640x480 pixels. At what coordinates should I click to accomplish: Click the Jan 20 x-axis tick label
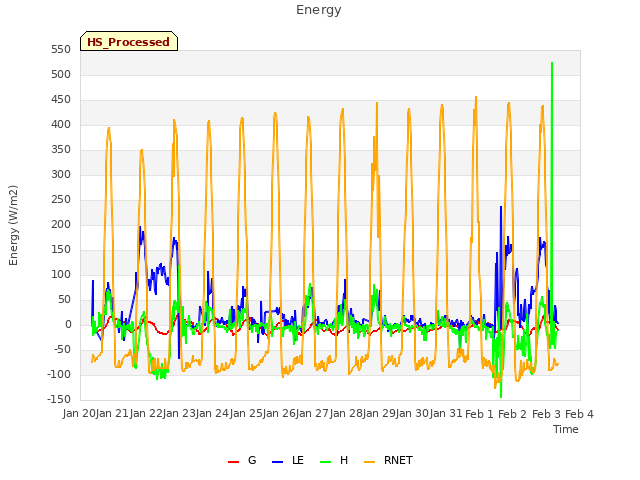pos(79,414)
